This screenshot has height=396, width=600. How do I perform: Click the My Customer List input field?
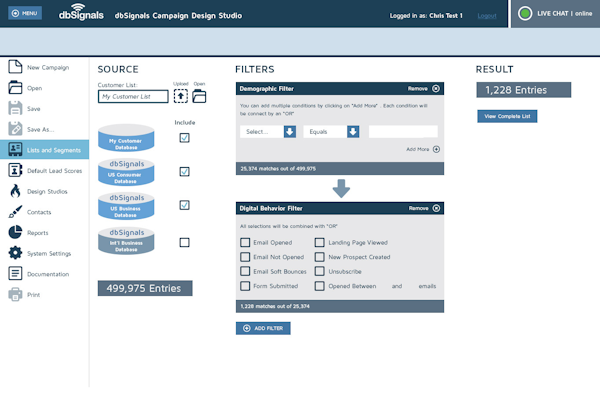(x=133, y=96)
